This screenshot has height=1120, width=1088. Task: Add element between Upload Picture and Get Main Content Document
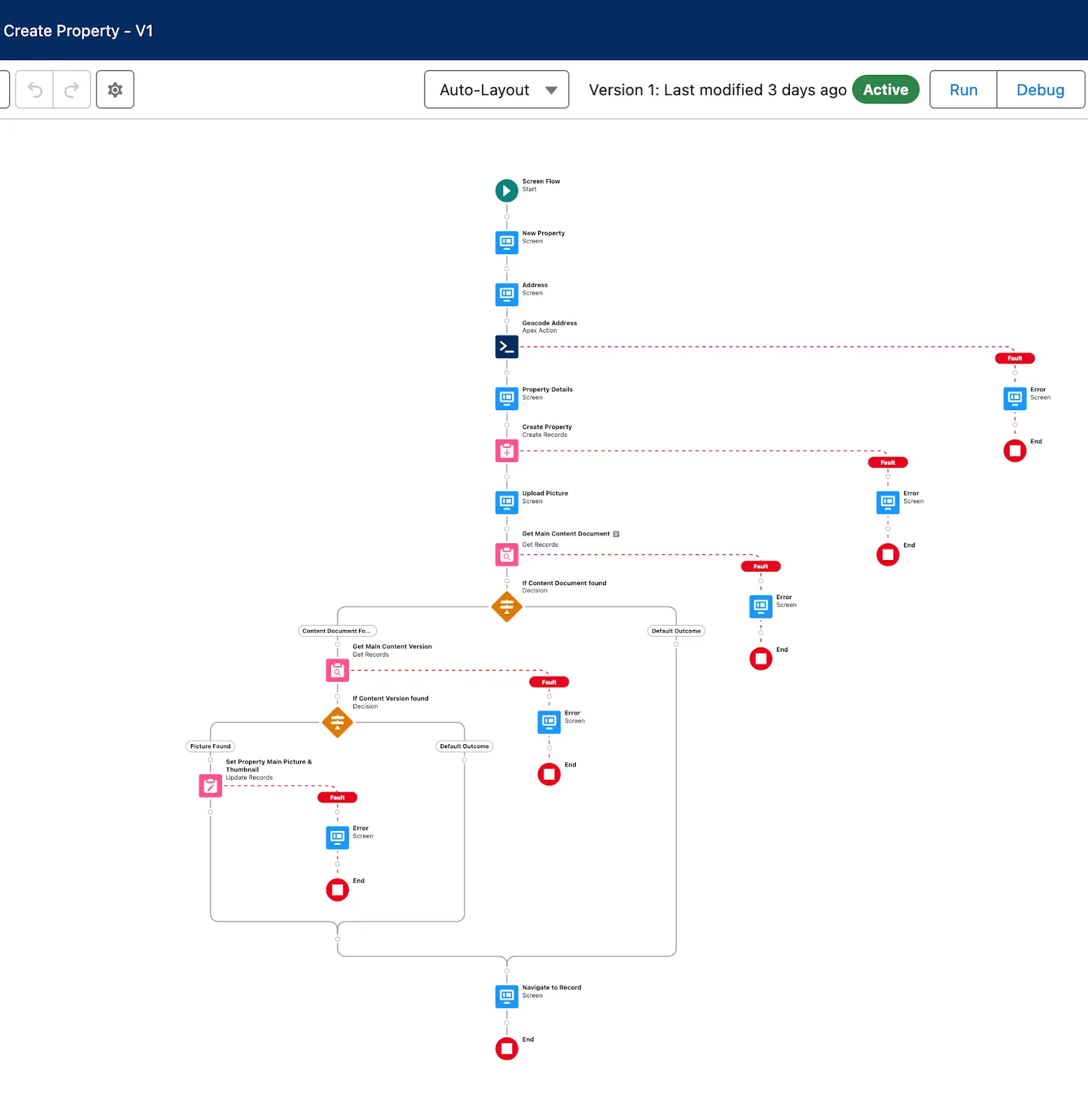coord(507,529)
